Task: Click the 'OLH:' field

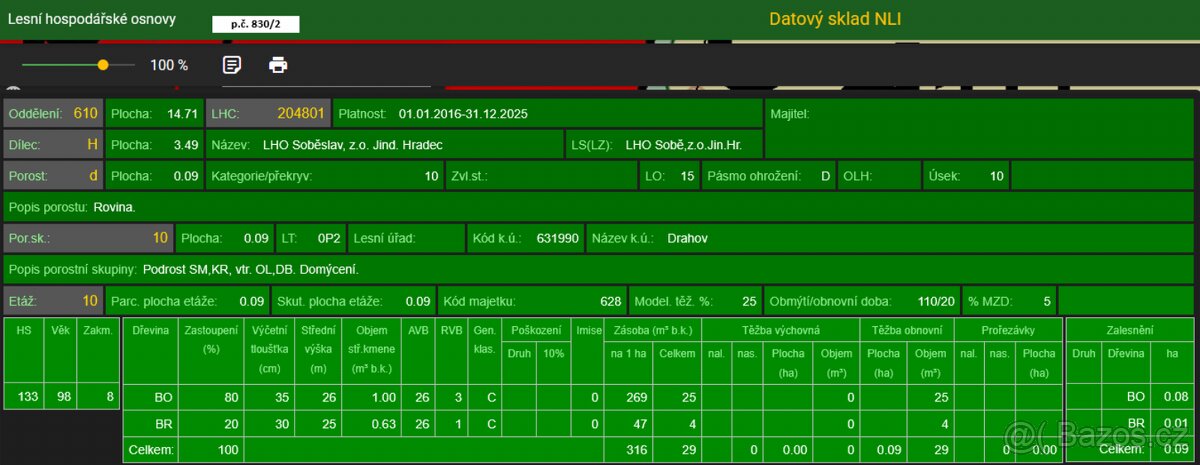Action: (879, 176)
